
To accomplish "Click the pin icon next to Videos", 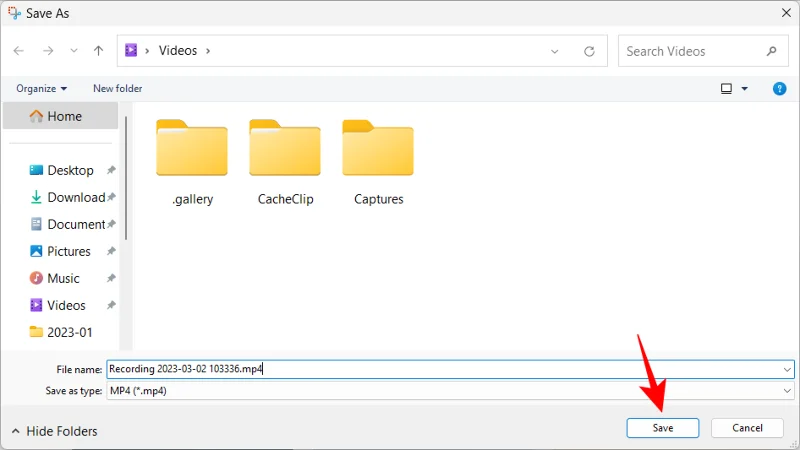I will click(111, 305).
